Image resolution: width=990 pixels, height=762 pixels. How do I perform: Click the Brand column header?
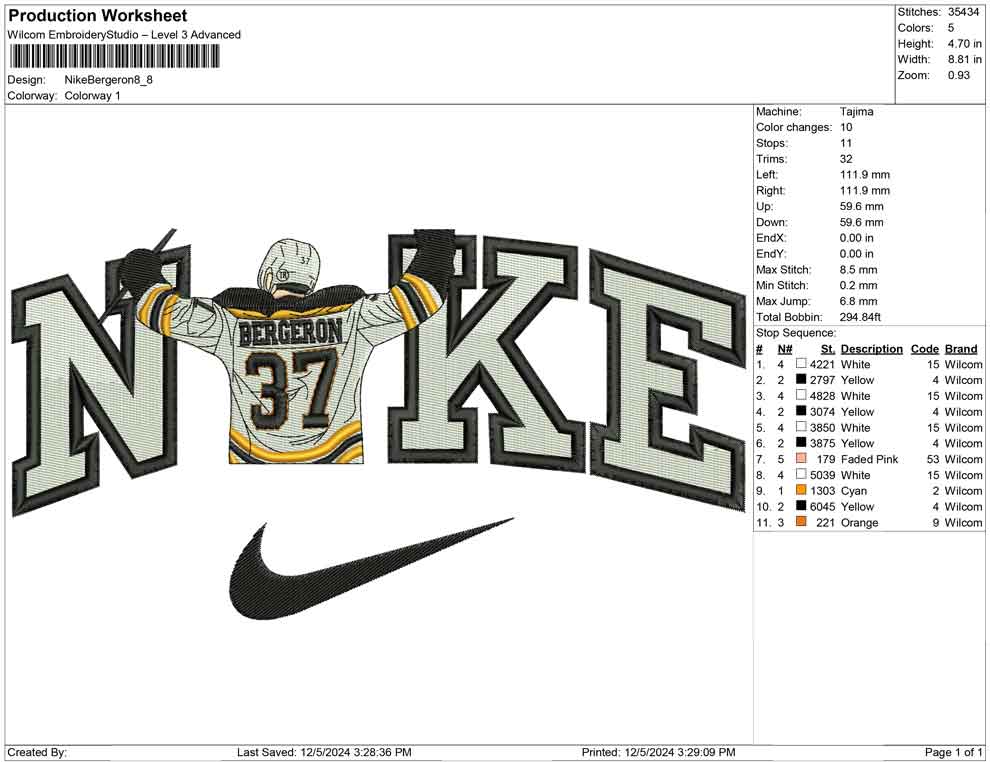point(961,348)
